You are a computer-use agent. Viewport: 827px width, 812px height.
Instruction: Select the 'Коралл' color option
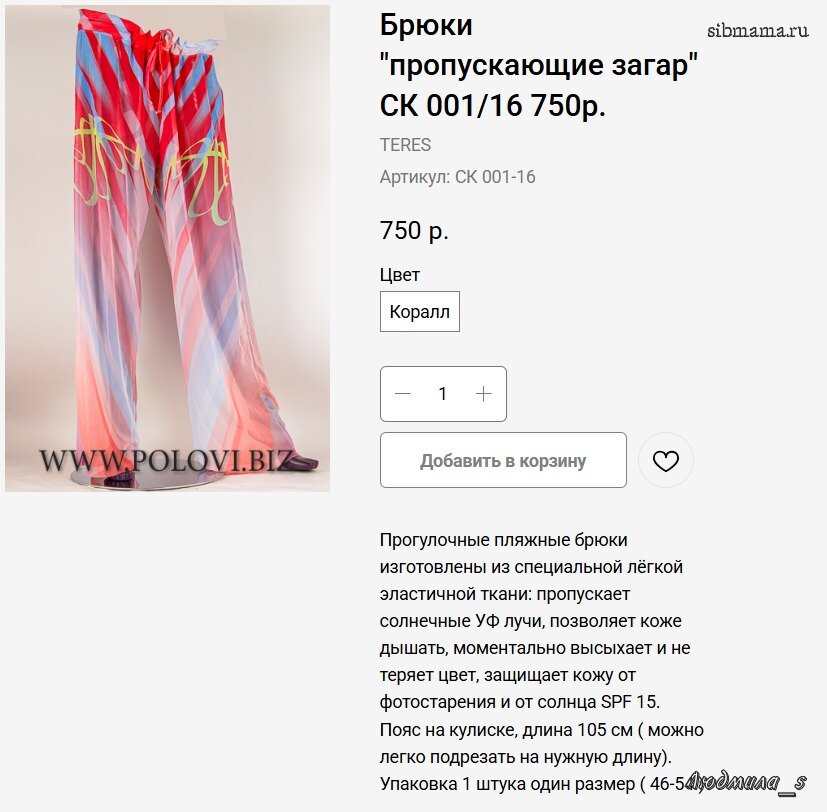click(420, 312)
